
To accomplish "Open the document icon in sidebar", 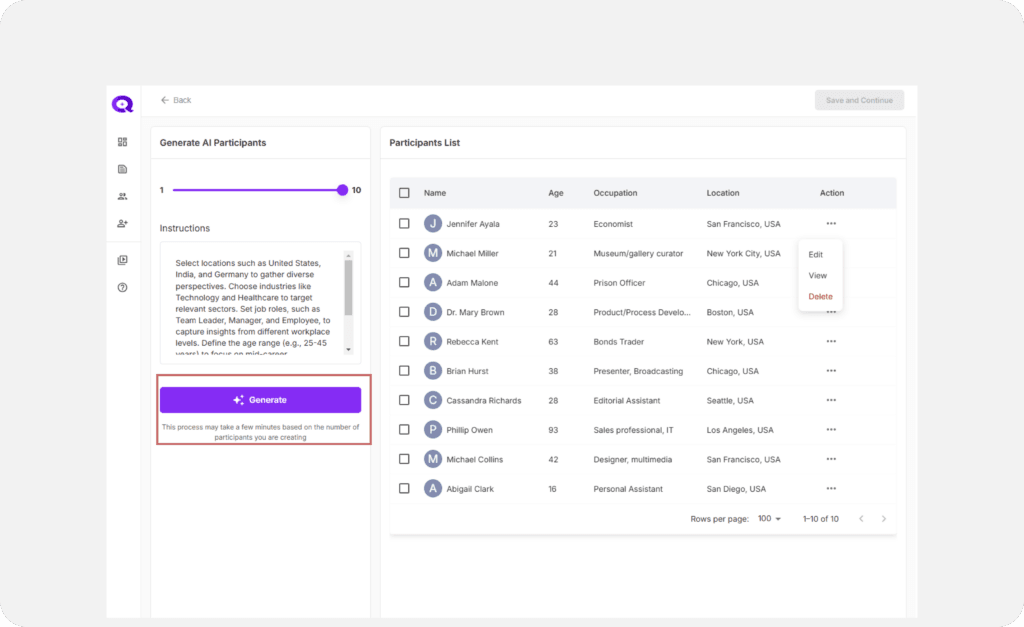I will (x=122, y=169).
